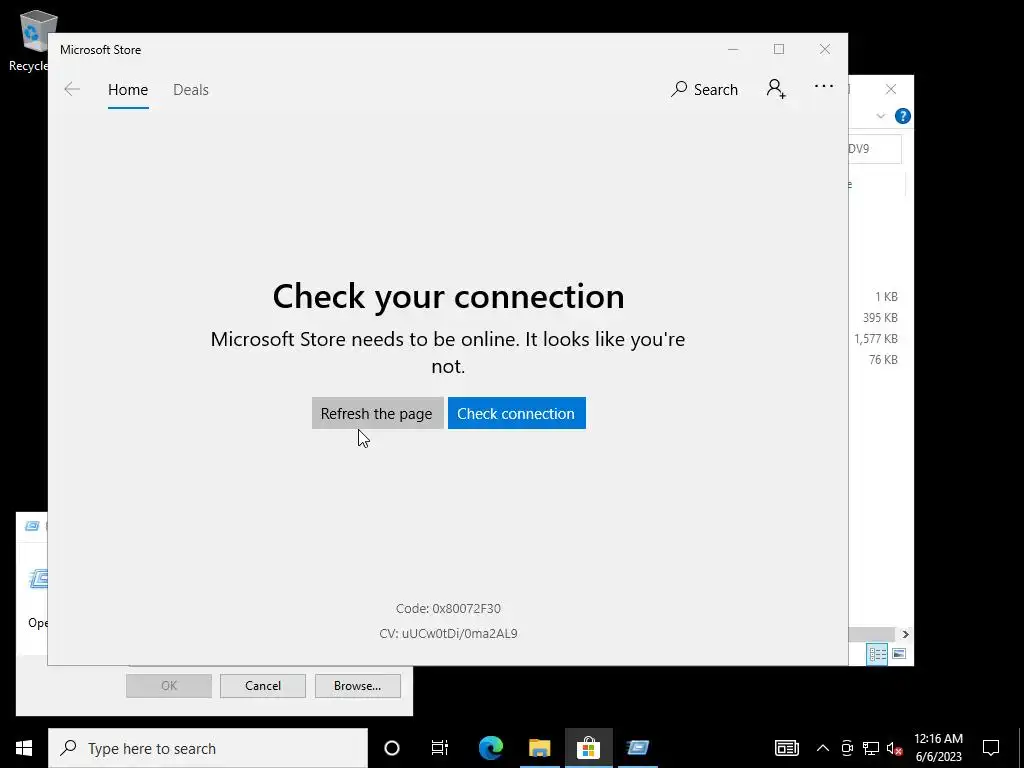Screen dimensions: 1024x768
Task: Switch to the Home tab
Action: (128, 89)
